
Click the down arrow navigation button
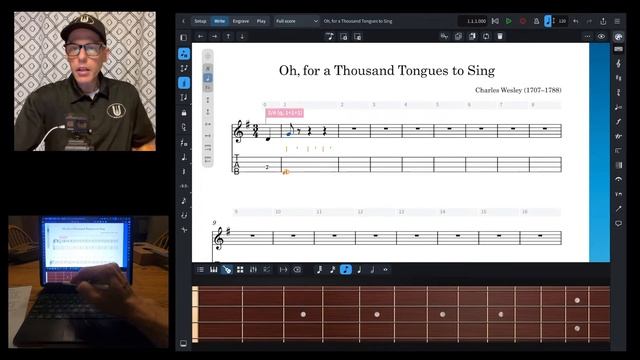point(242,36)
